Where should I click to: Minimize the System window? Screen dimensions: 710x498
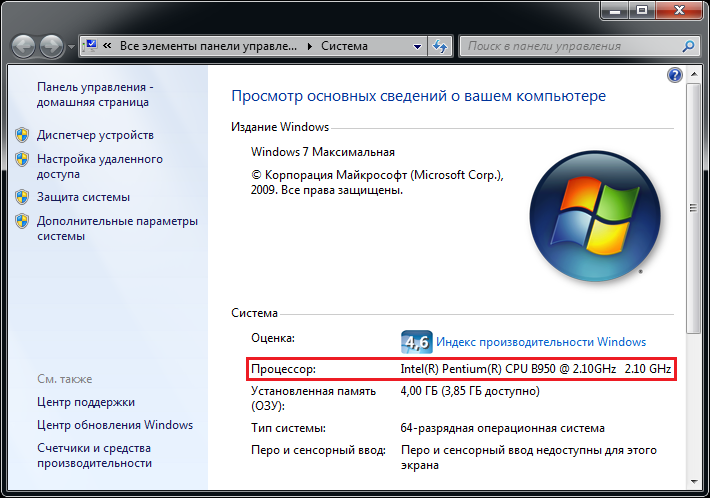point(614,11)
